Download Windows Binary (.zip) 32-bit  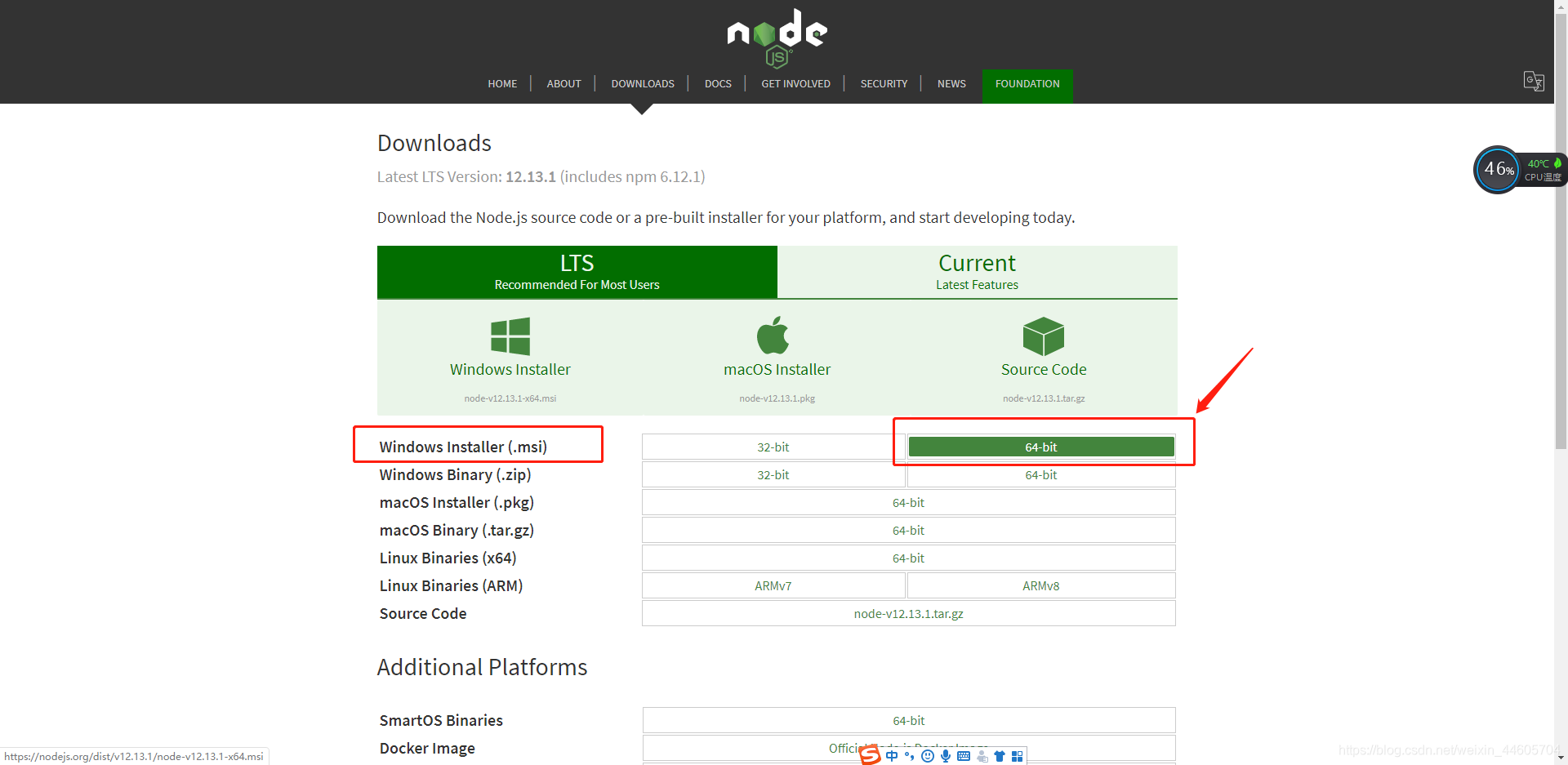pyautogui.click(x=773, y=474)
